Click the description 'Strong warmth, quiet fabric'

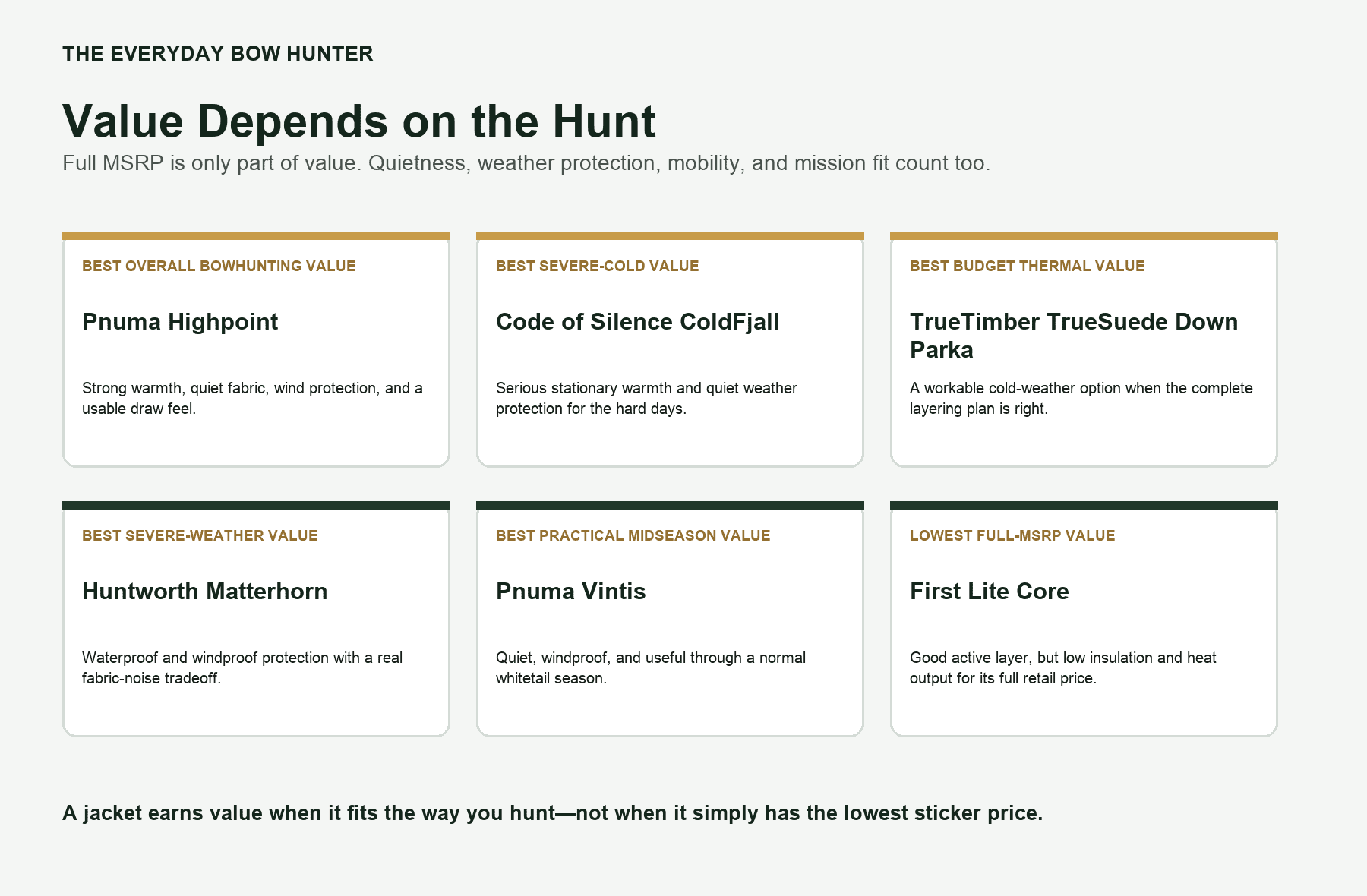coord(252,398)
